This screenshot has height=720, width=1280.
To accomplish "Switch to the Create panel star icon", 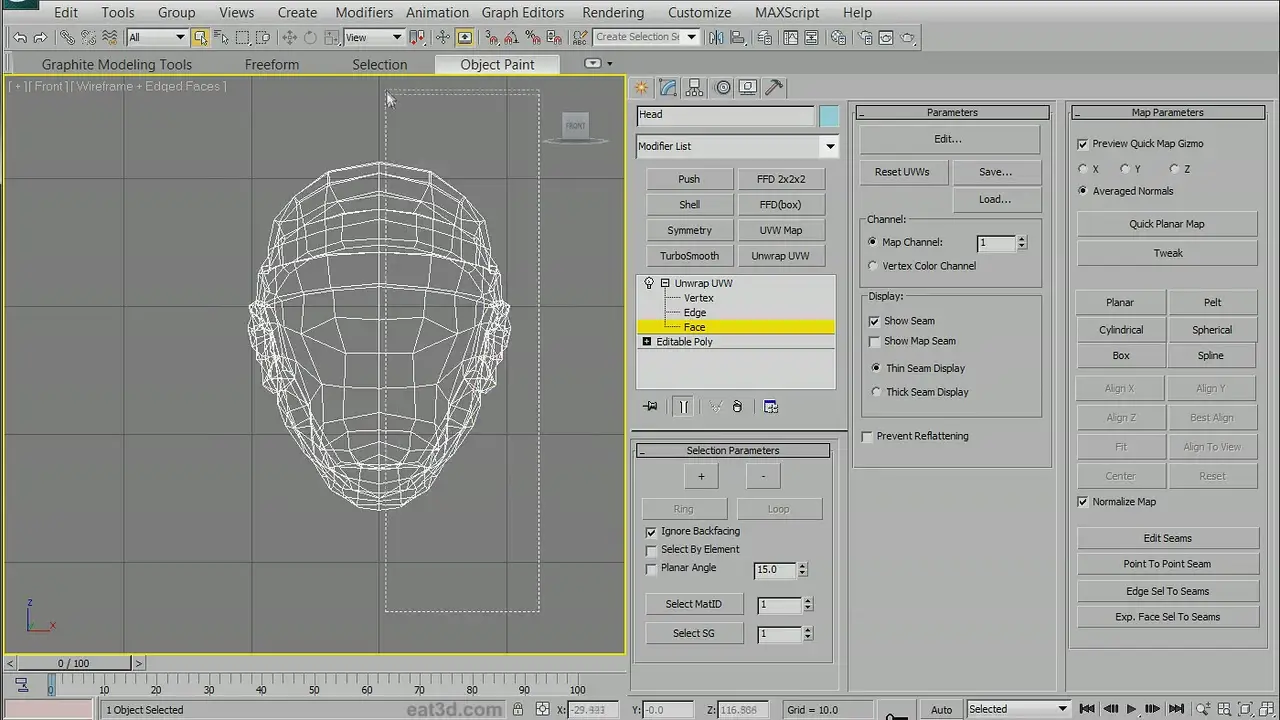I will tap(642, 88).
